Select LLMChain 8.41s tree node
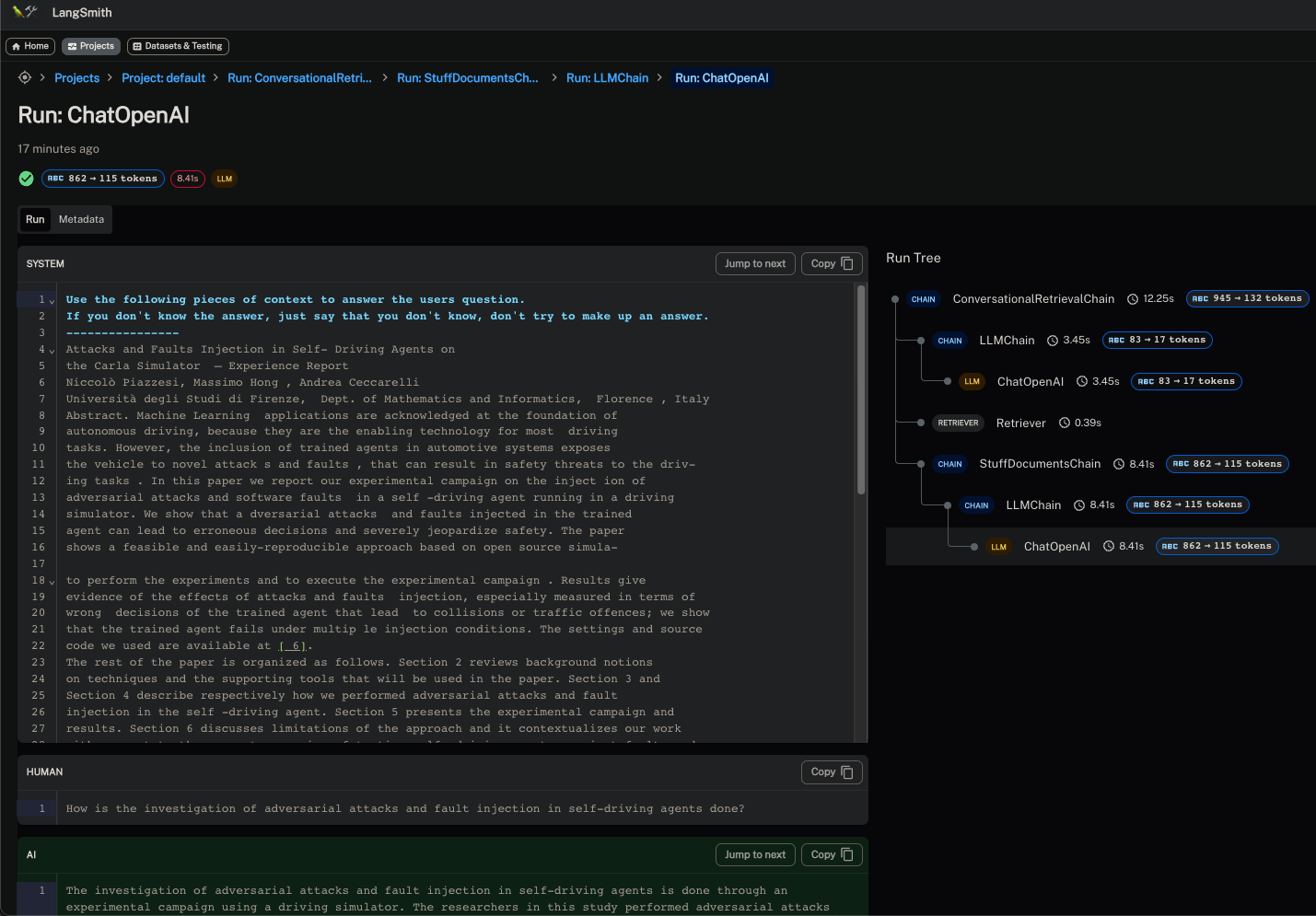 coord(1033,505)
